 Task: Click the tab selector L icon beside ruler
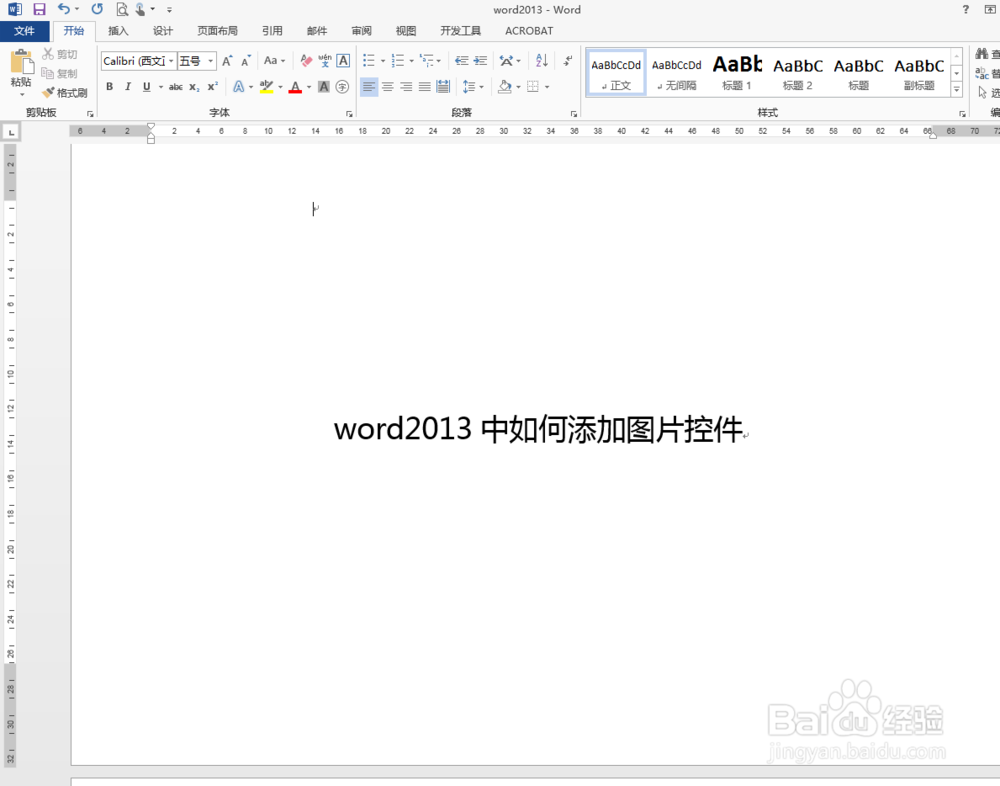(11, 132)
